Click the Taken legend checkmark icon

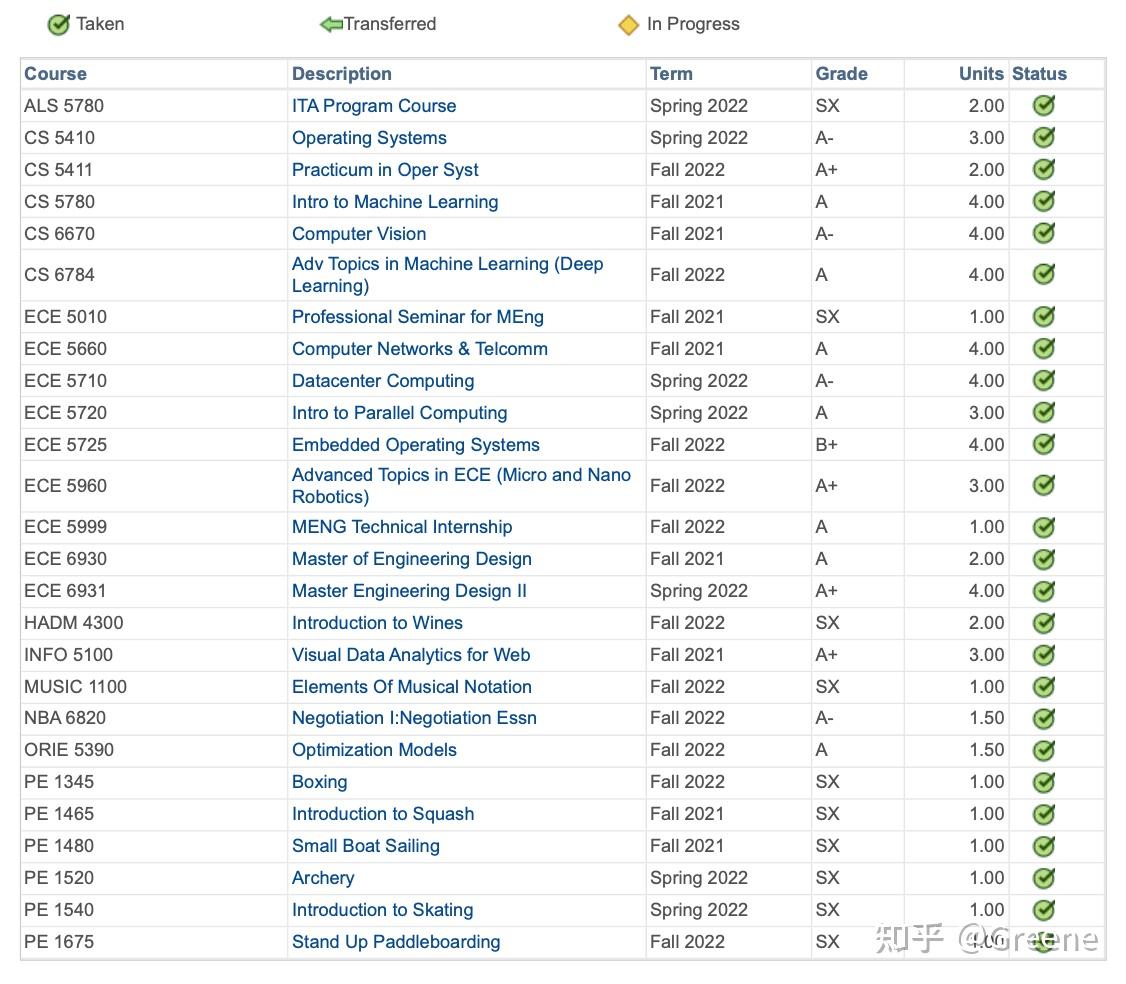point(58,25)
